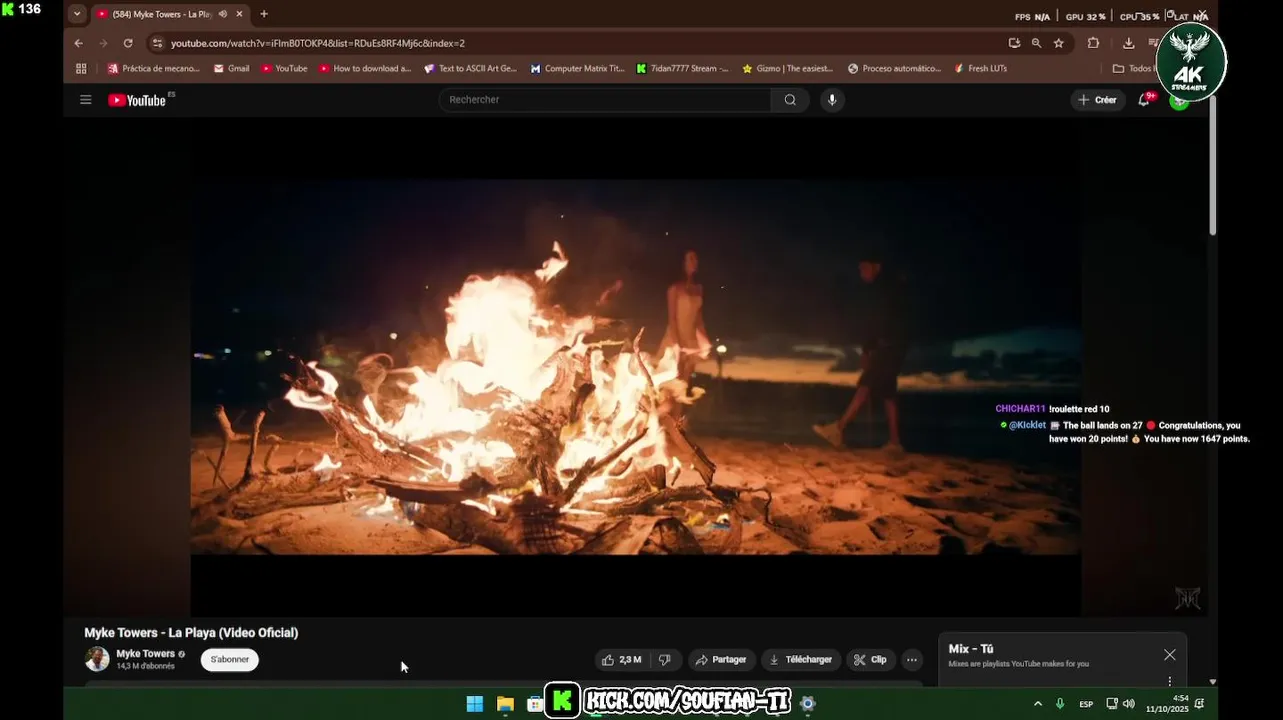1283x720 pixels.
Task: Click the Partager share button
Action: coord(721,660)
